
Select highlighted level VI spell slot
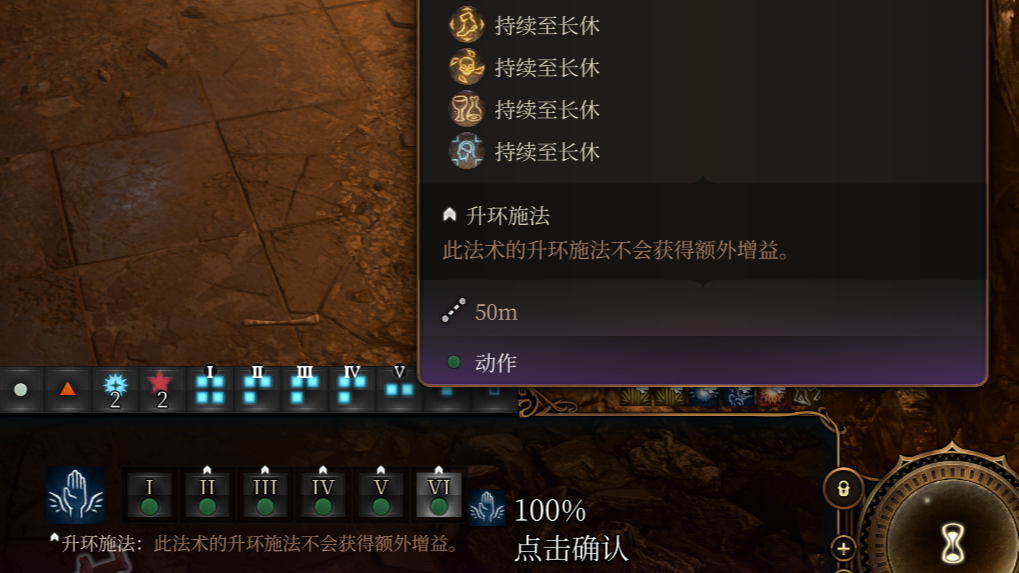(439, 495)
